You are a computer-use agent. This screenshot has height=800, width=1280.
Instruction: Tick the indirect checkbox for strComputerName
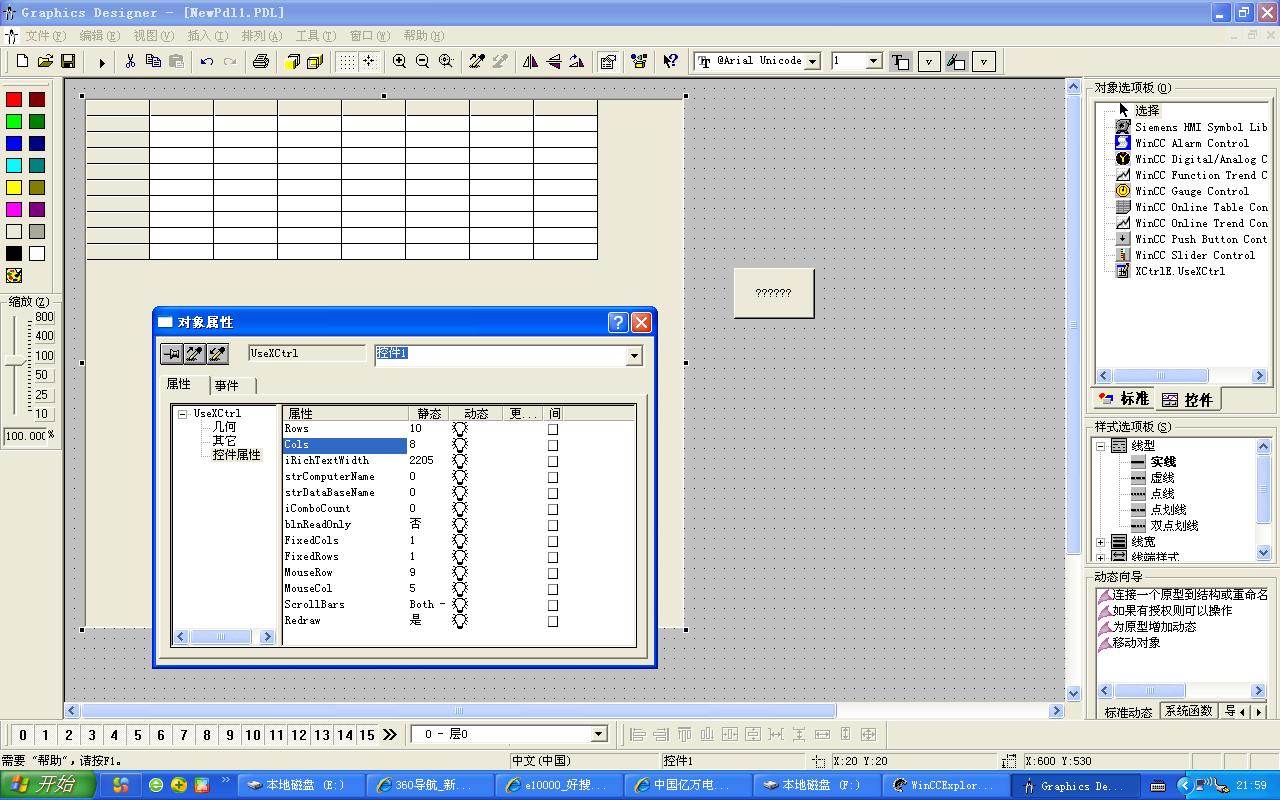[553, 477]
